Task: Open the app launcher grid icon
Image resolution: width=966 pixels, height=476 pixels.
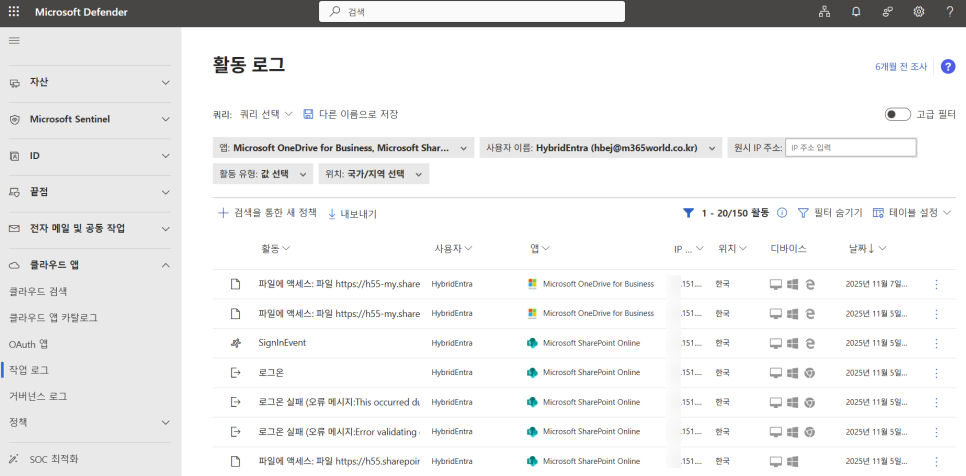Action: [x=14, y=12]
